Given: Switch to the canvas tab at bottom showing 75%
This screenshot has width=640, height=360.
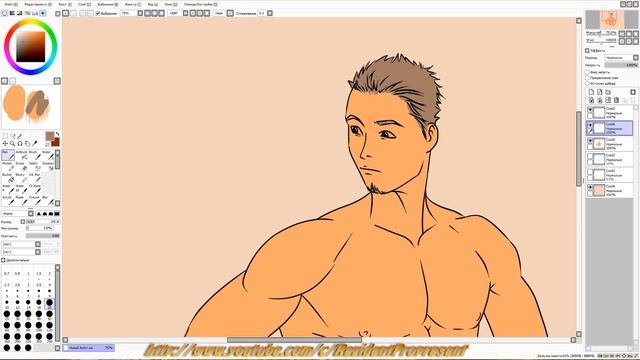Looking at the screenshot, I should (89, 348).
